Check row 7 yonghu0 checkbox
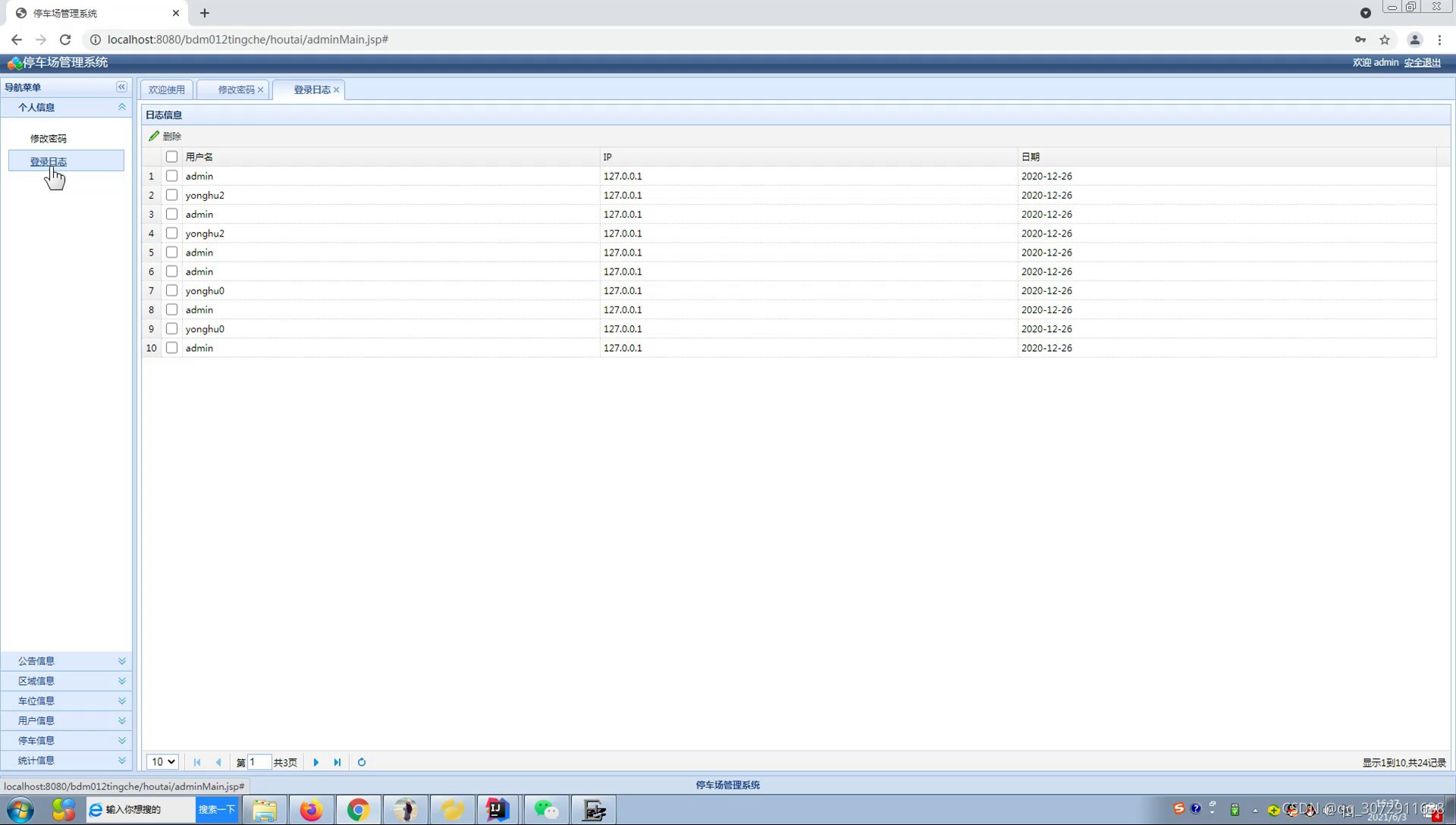 pyautogui.click(x=172, y=290)
